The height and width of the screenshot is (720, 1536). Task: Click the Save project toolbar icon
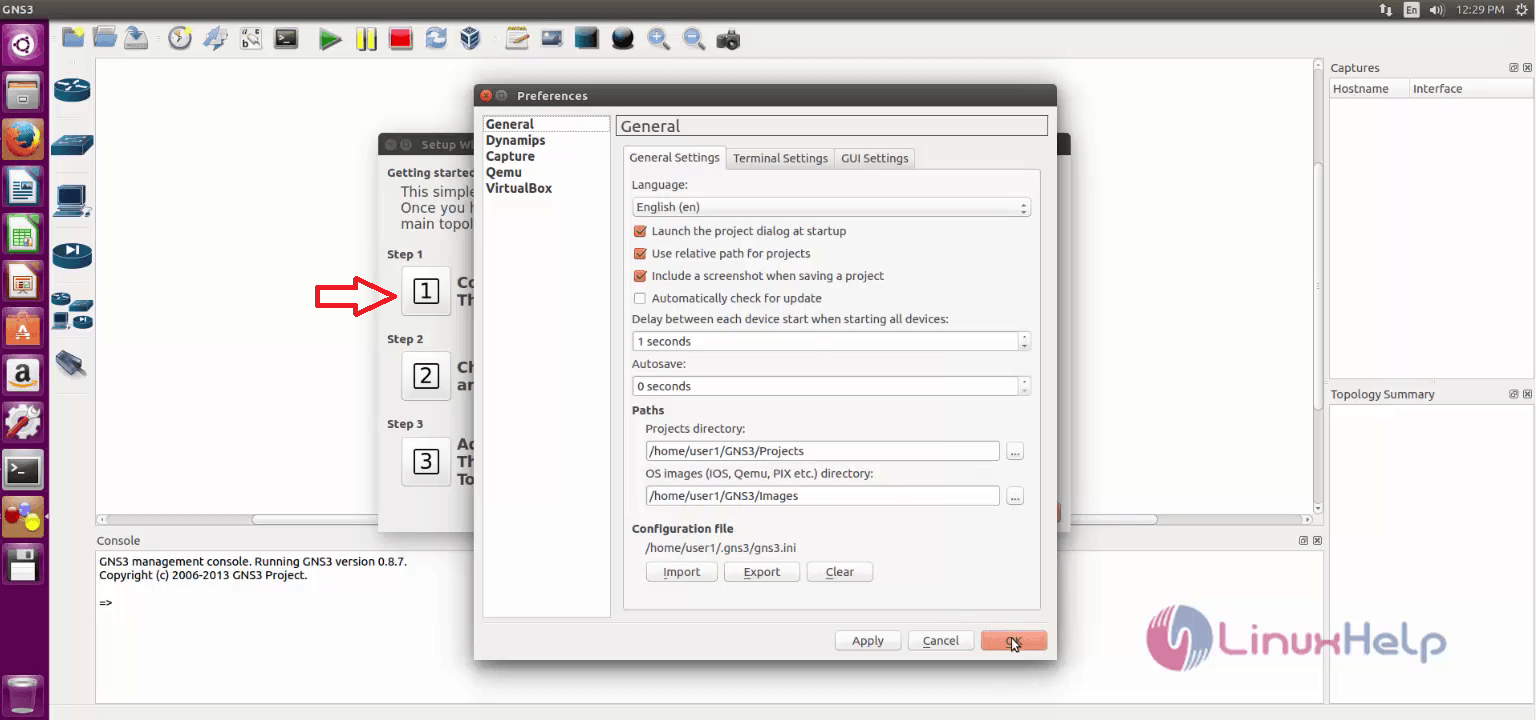137,39
